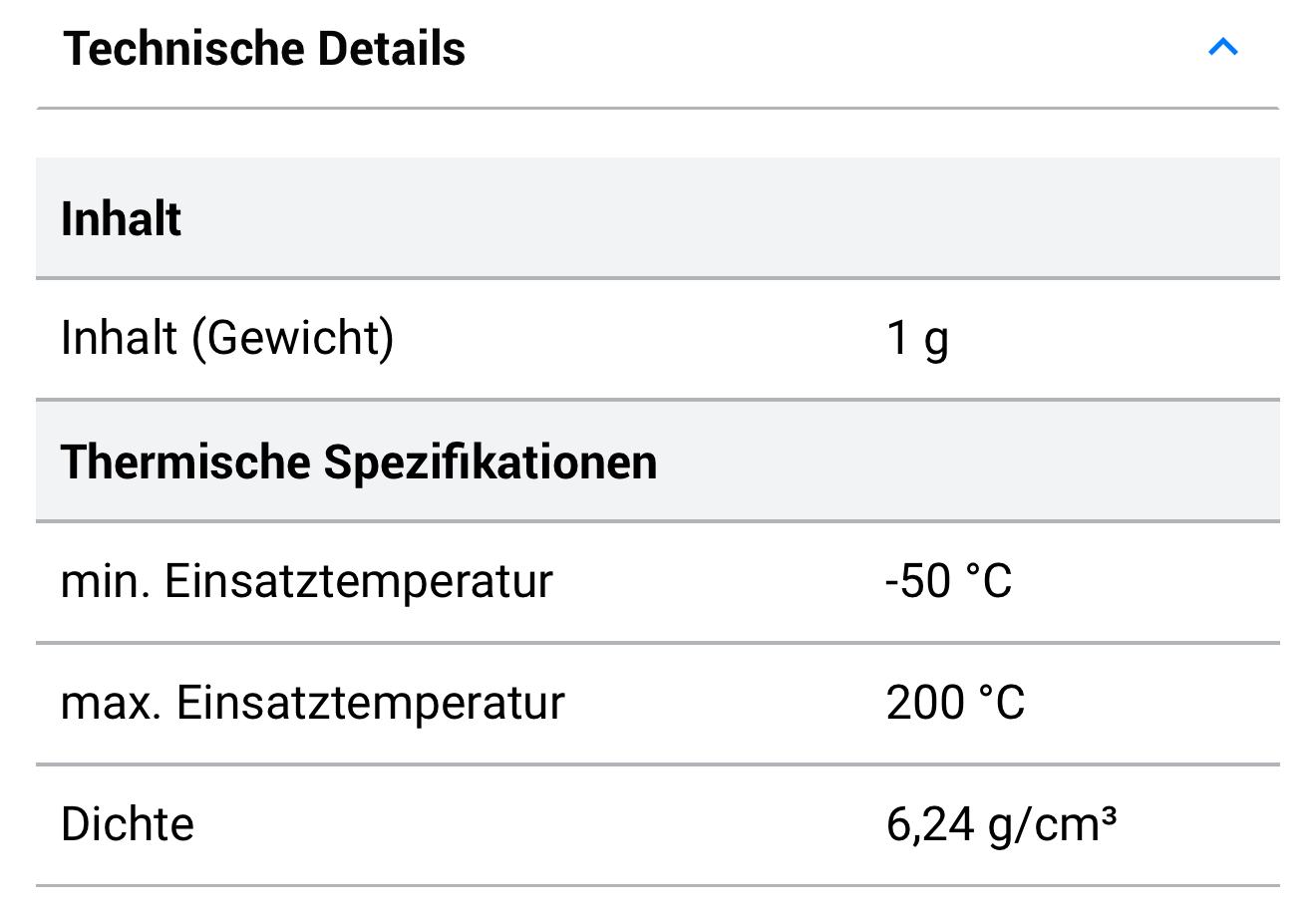
Task: Collapse the Technische Details section chevron
Action: click(1222, 47)
